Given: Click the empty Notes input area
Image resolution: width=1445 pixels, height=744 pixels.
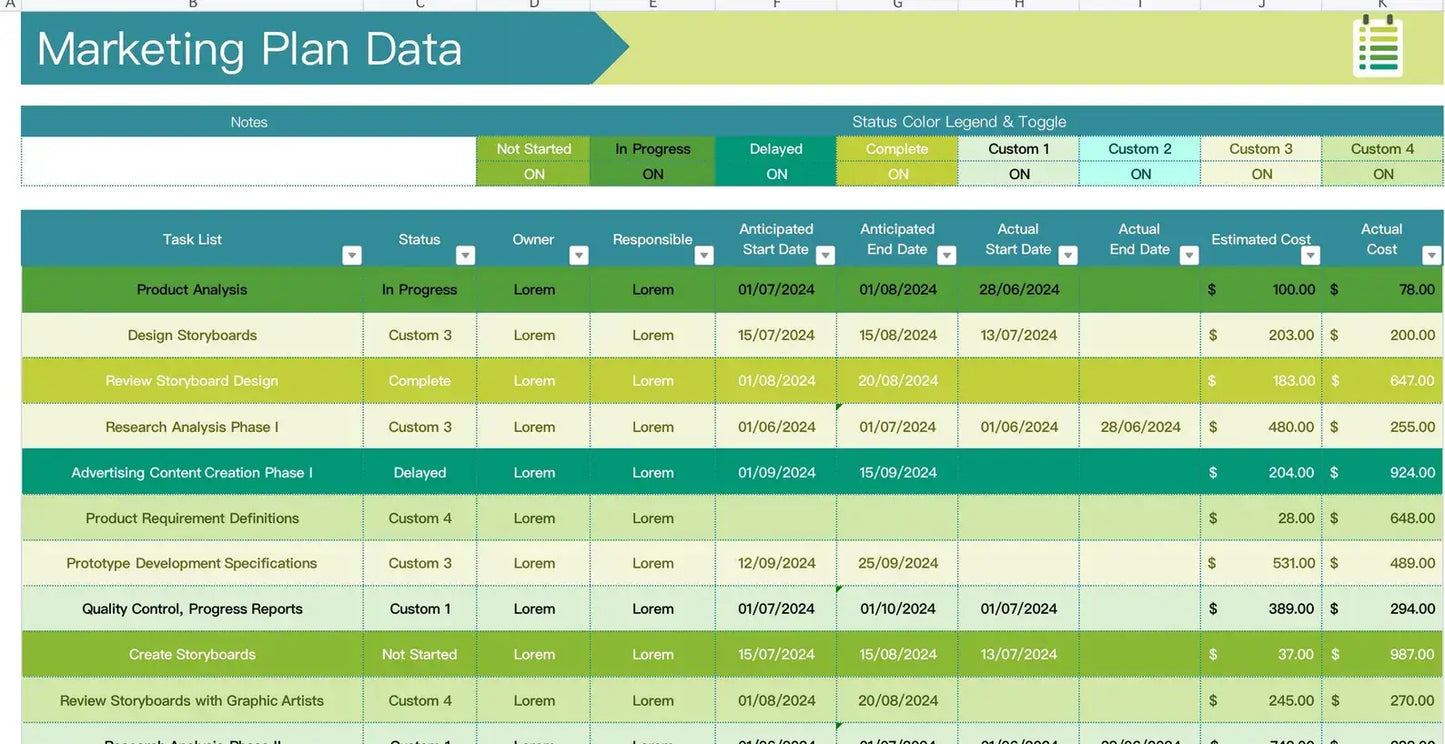Looking at the screenshot, I should coord(248,161).
